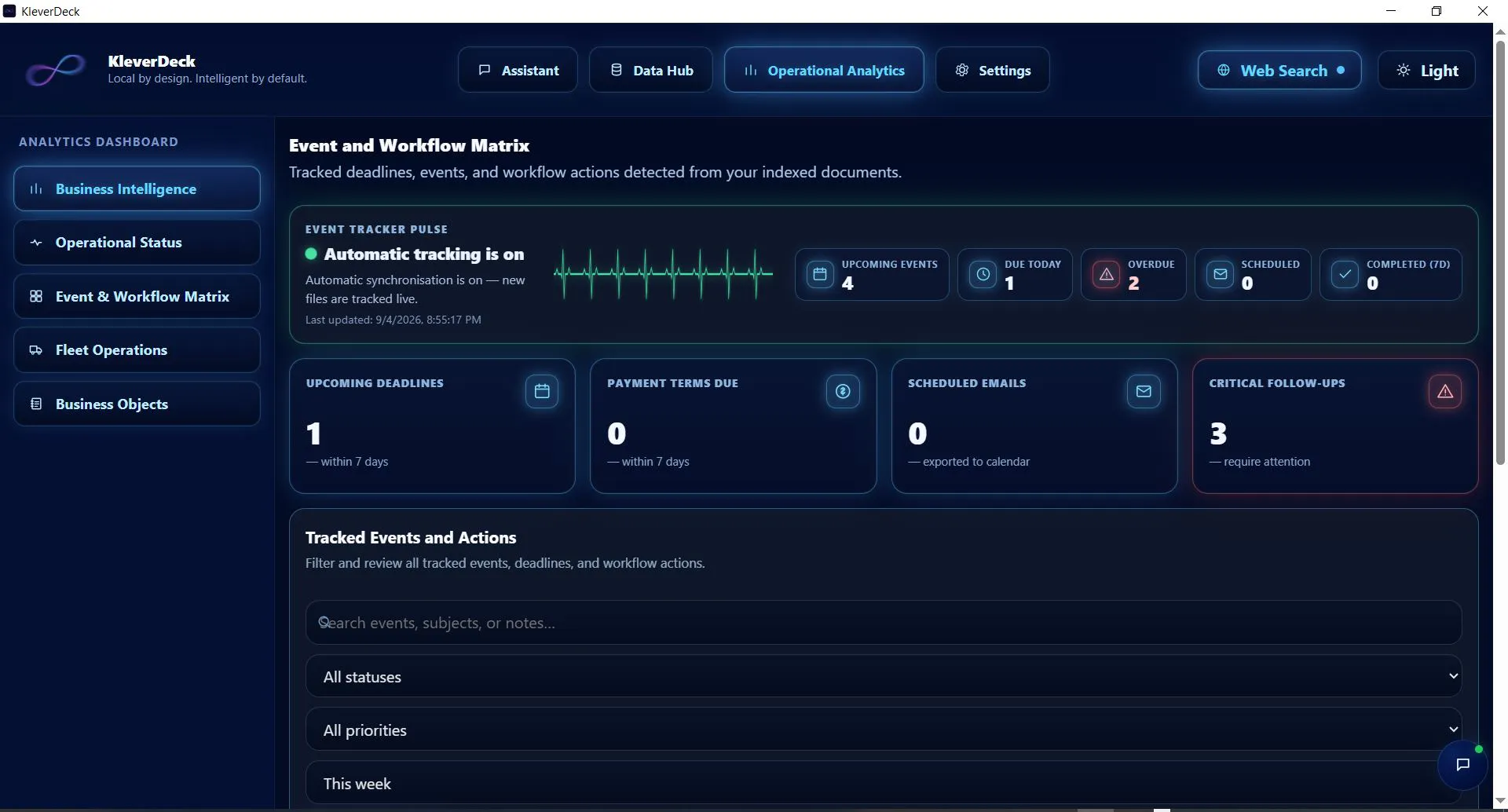Open the Assistant tab

518,70
